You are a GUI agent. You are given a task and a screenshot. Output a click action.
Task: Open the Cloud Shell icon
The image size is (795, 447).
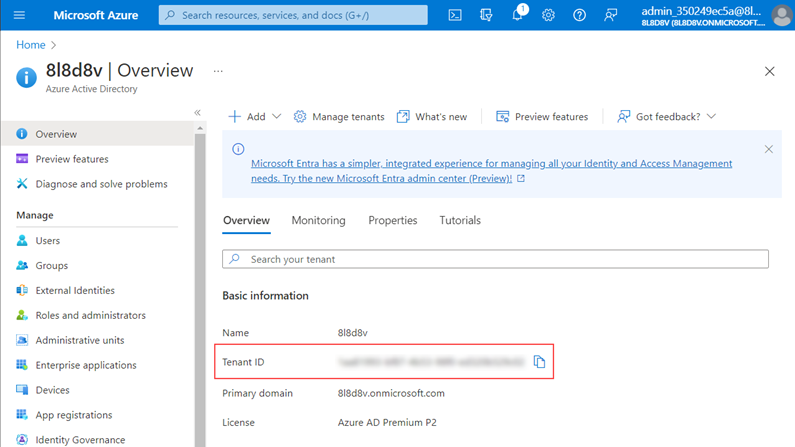pos(455,15)
